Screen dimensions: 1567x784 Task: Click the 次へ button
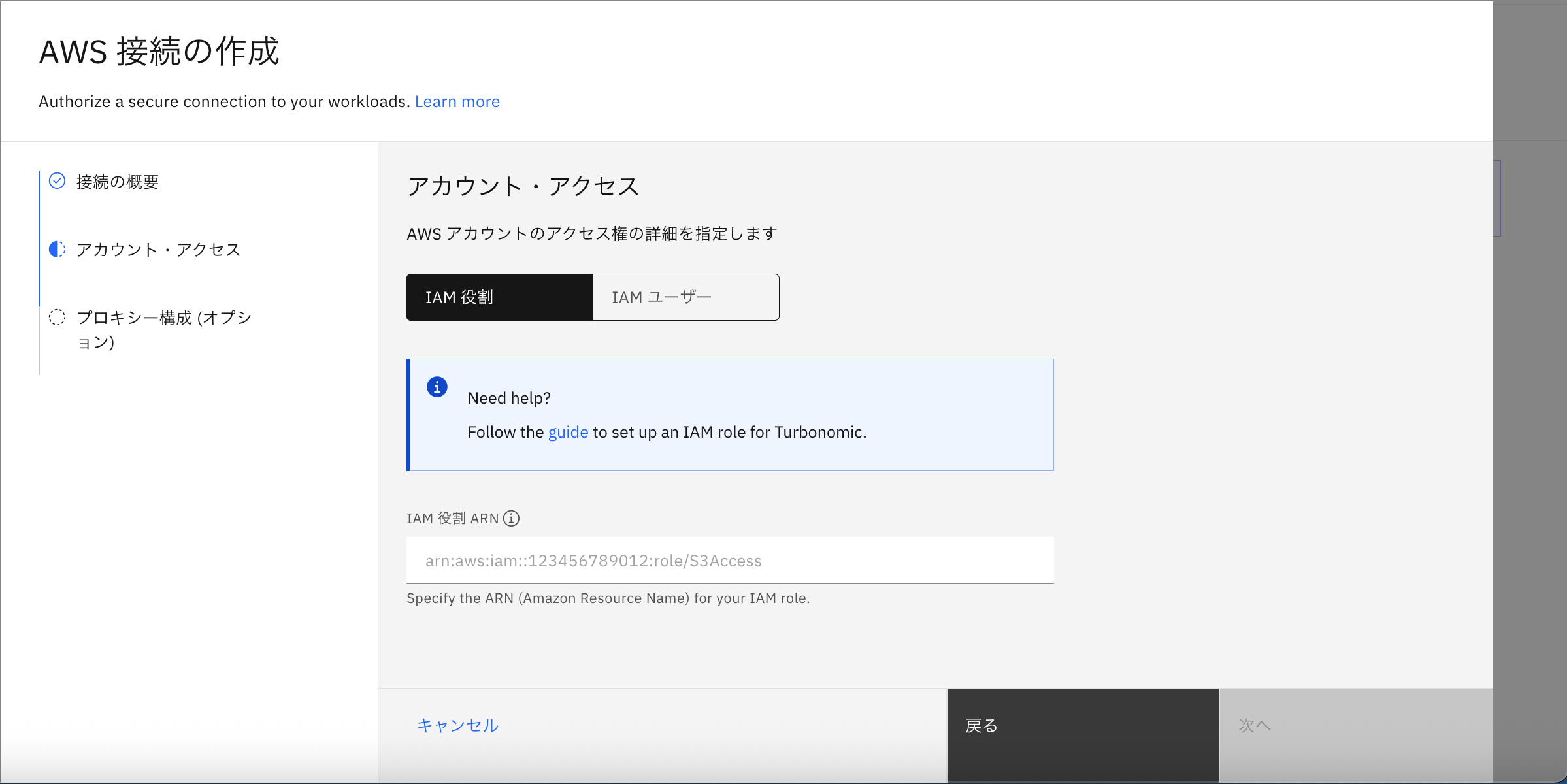coord(1355,726)
